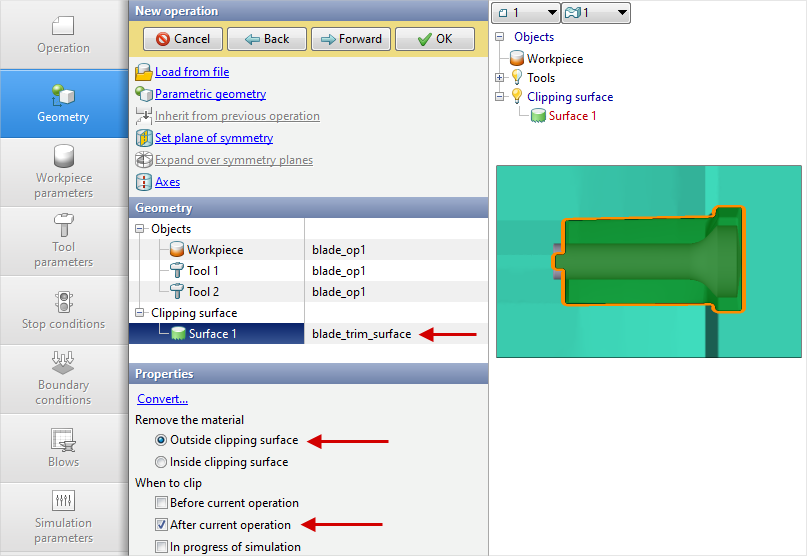Open the first view dropdown above the tree
This screenshot has width=807, height=556.
coord(527,13)
